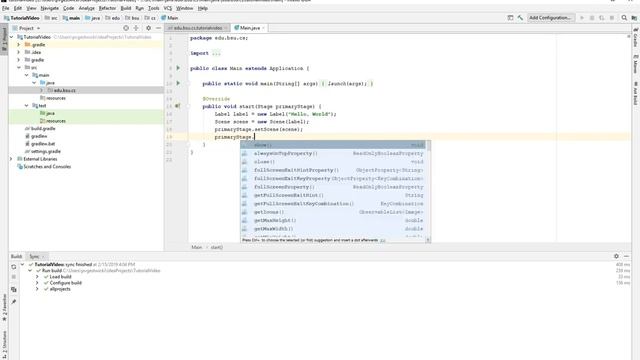This screenshot has height=360, width=640.
Task: Open the Ant Build tool window on right edge
Action: (636, 93)
